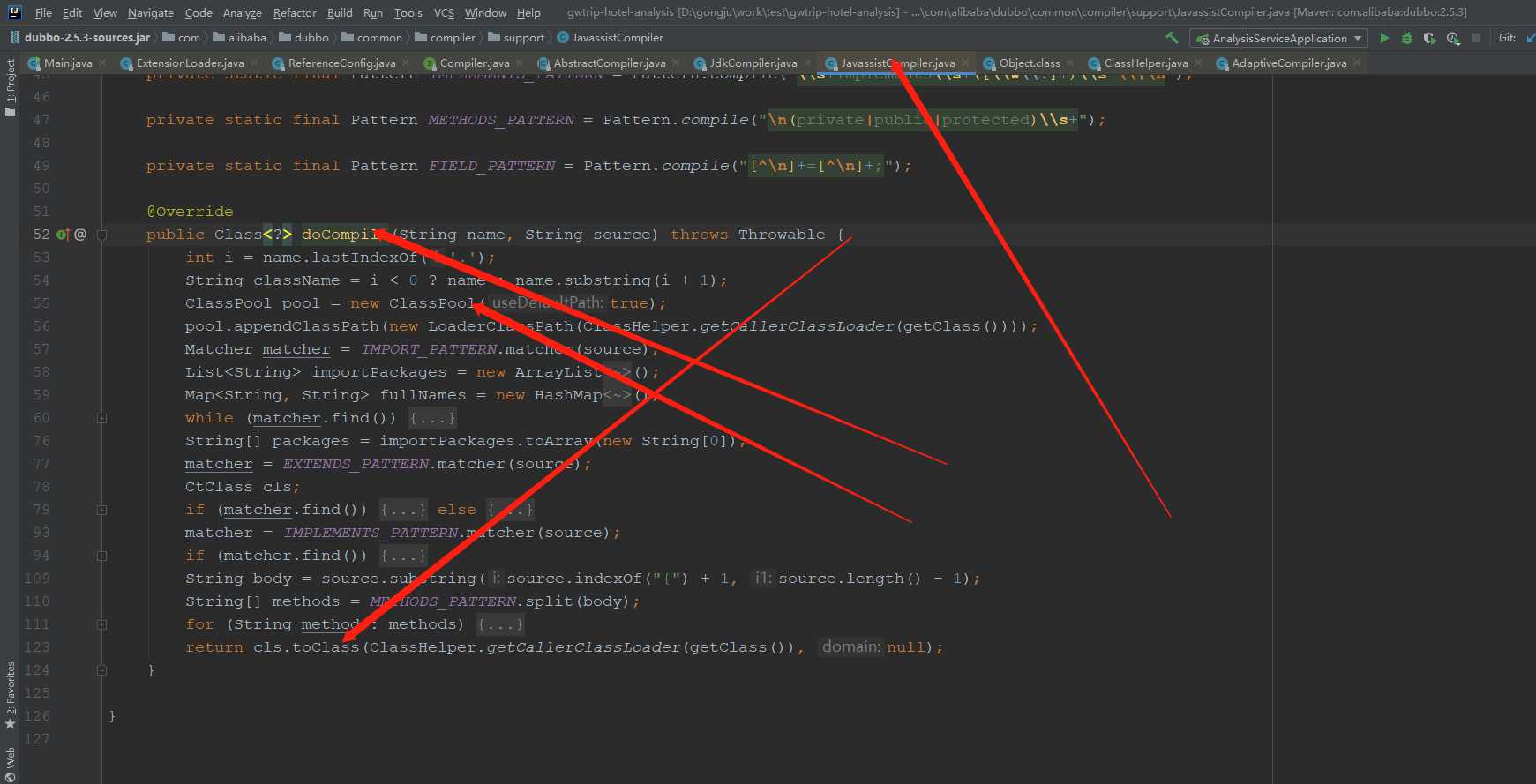This screenshot has width=1536, height=784.
Task: Click the support breadcrumb folder
Action: click(517, 38)
